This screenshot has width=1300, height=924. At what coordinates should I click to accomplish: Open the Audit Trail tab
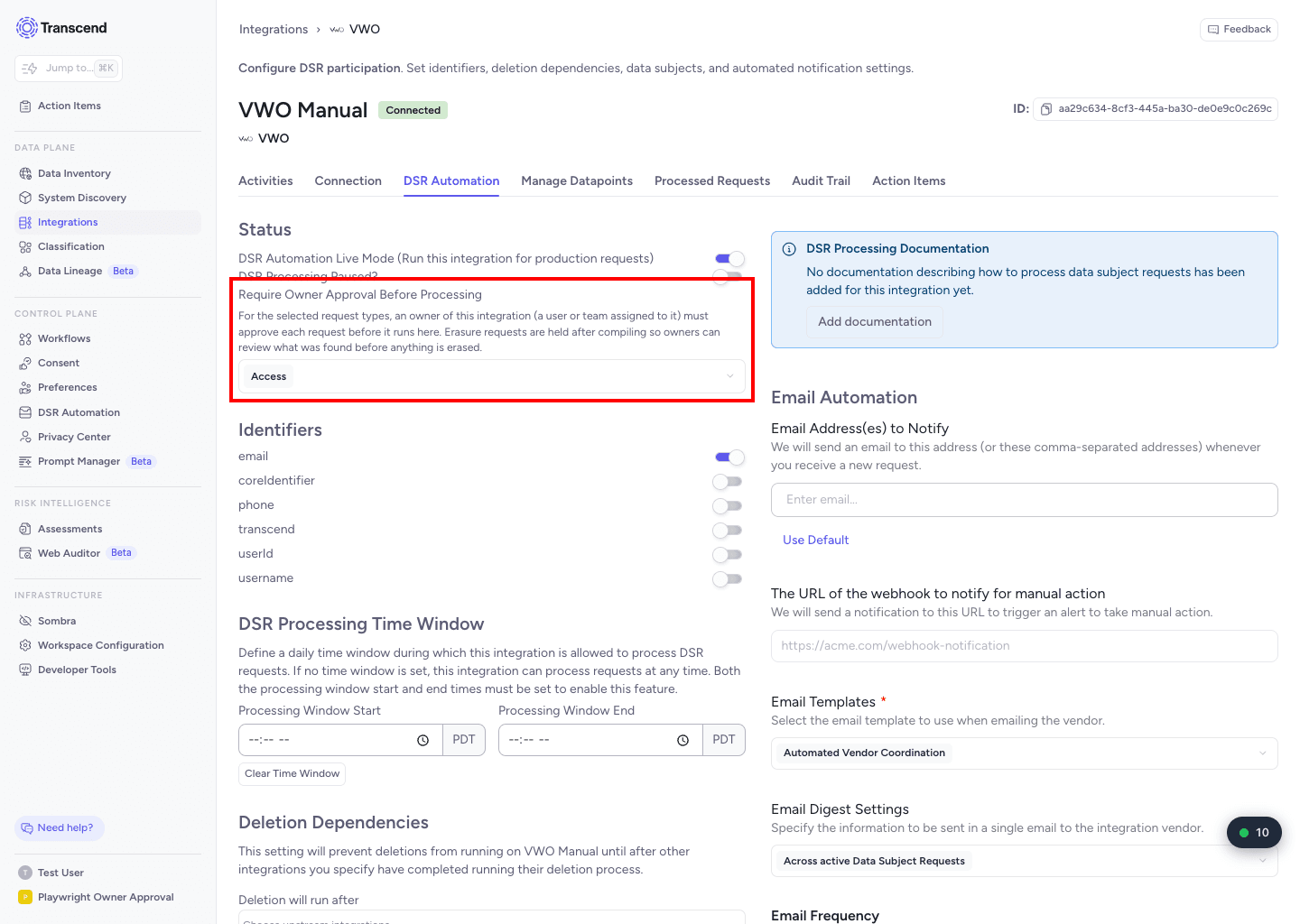(x=821, y=180)
